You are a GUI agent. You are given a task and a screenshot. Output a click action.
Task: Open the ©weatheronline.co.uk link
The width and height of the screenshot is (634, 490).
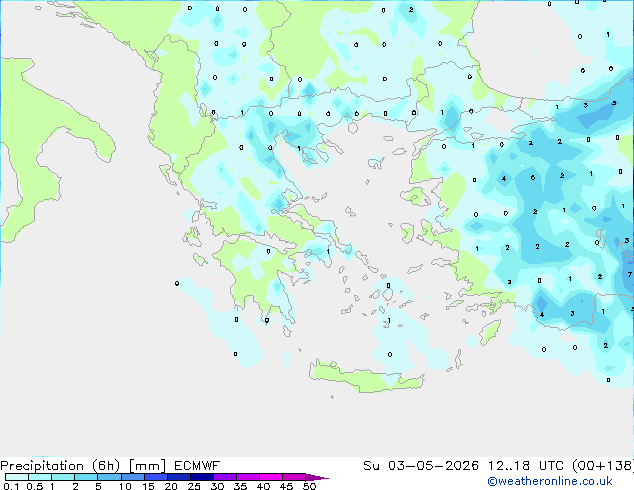pyautogui.click(x=549, y=481)
